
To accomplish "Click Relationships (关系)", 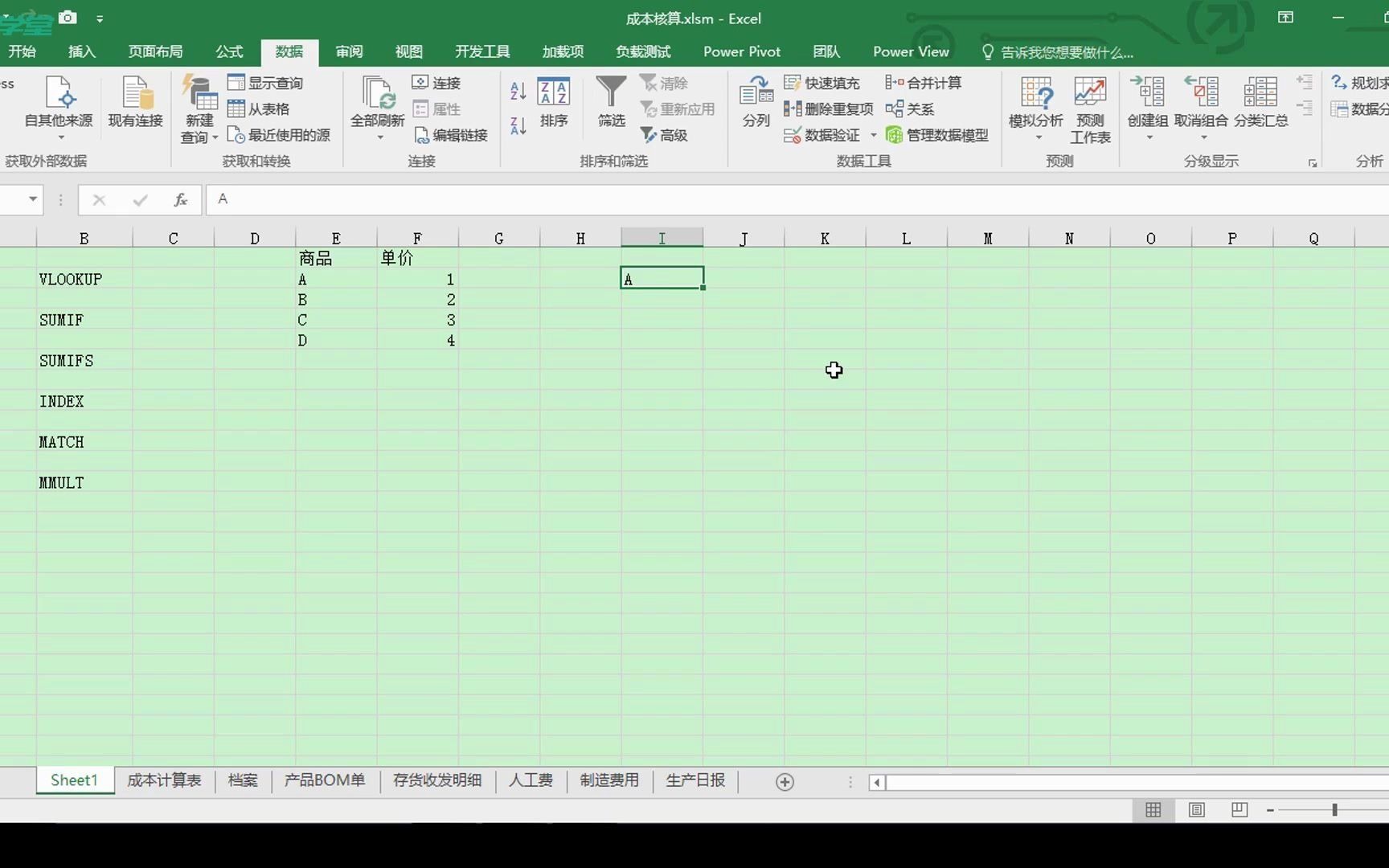I will click(x=910, y=108).
